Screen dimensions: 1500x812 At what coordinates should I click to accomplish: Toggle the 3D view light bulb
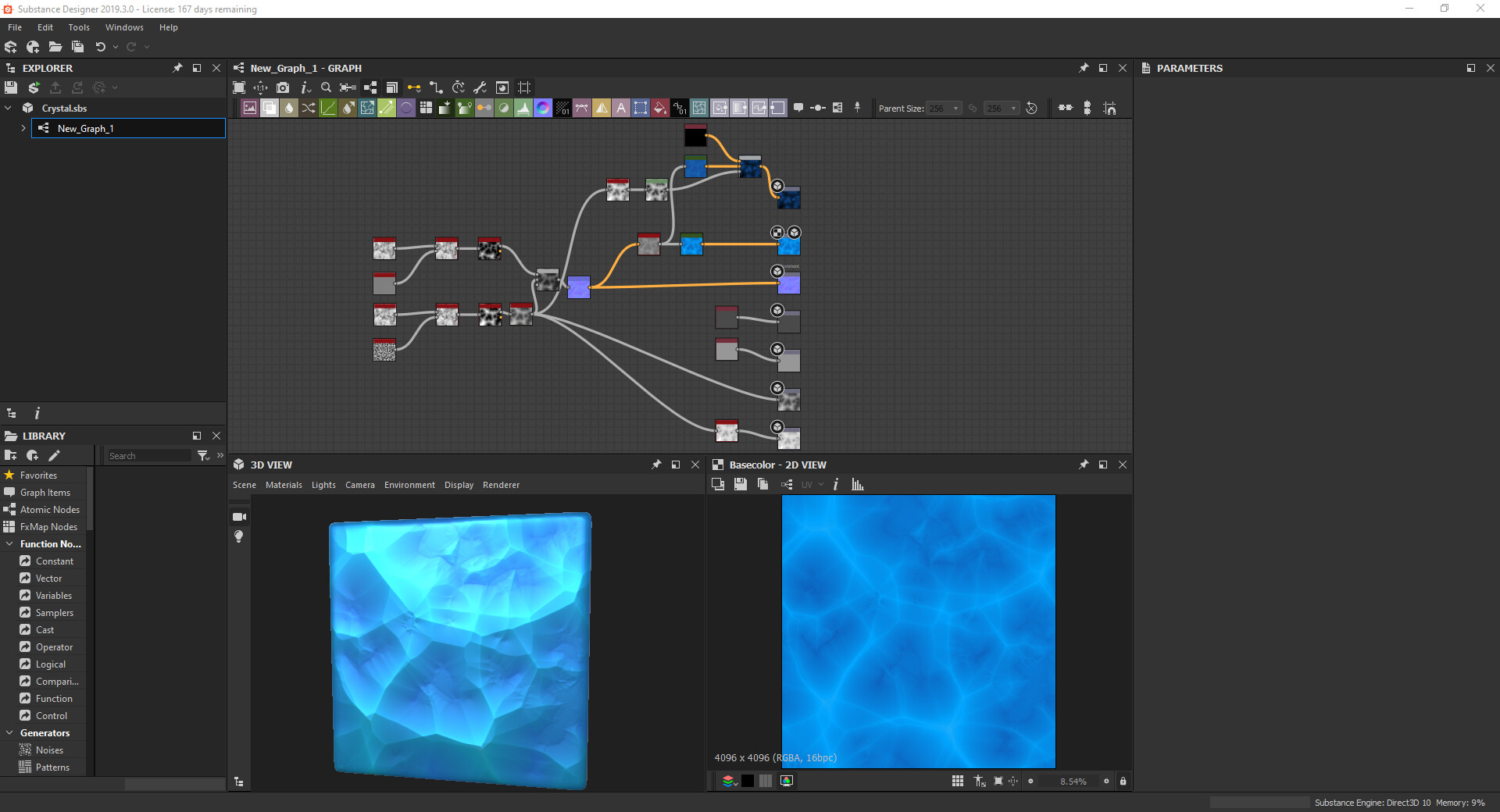tap(239, 536)
